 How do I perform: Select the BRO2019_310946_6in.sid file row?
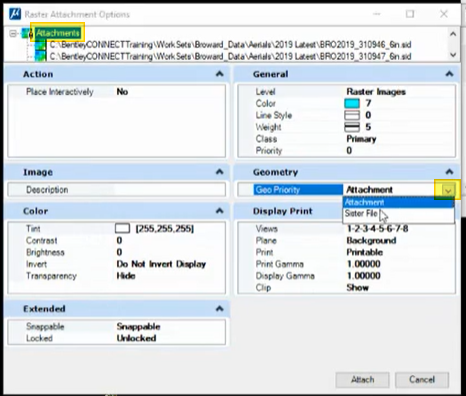coord(230,45)
